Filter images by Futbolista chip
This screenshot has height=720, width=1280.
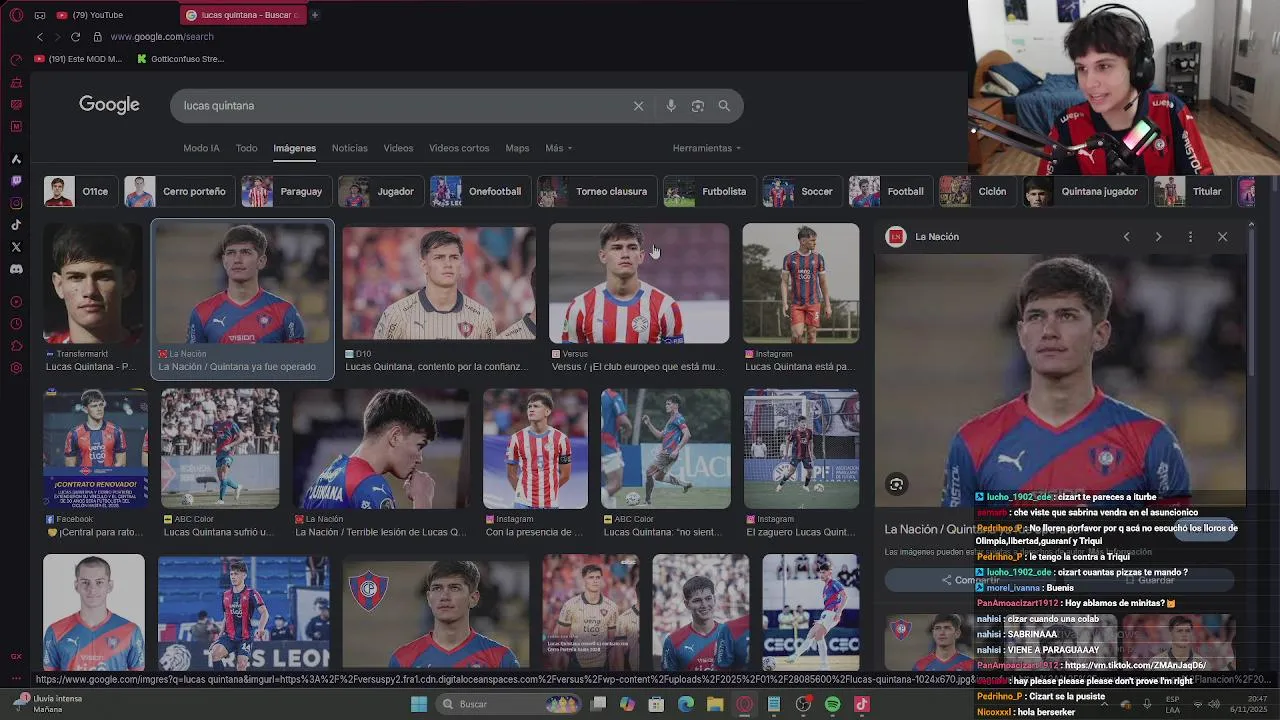(x=709, y=191)
